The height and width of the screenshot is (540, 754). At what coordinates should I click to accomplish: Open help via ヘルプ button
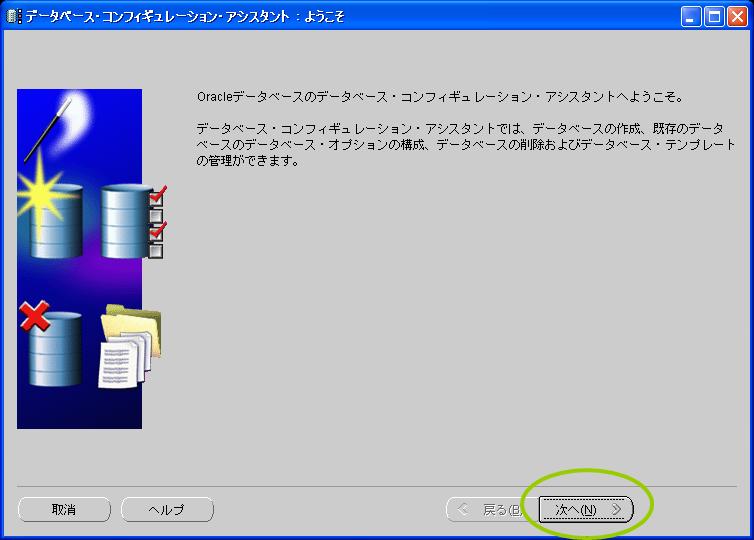(167, 509)
